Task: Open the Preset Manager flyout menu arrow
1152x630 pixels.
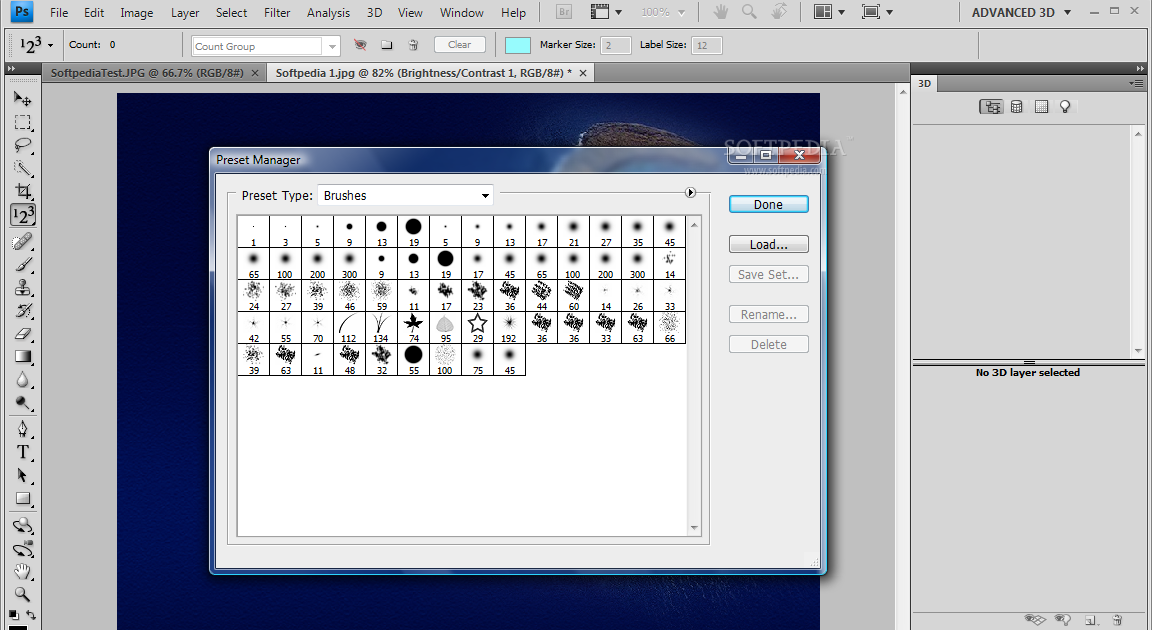Action: tap(690, 192)
